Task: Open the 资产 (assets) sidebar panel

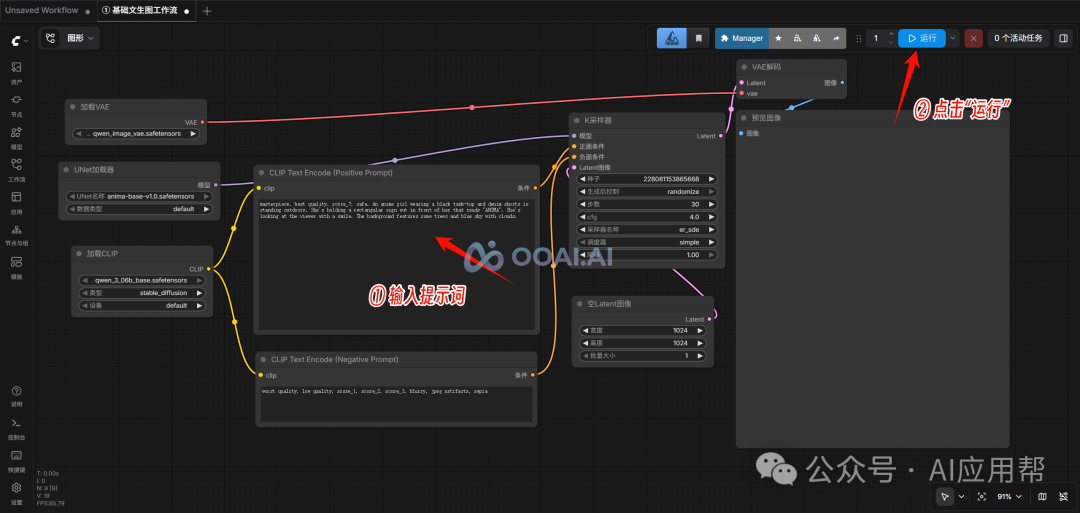Action: [16, 72]
